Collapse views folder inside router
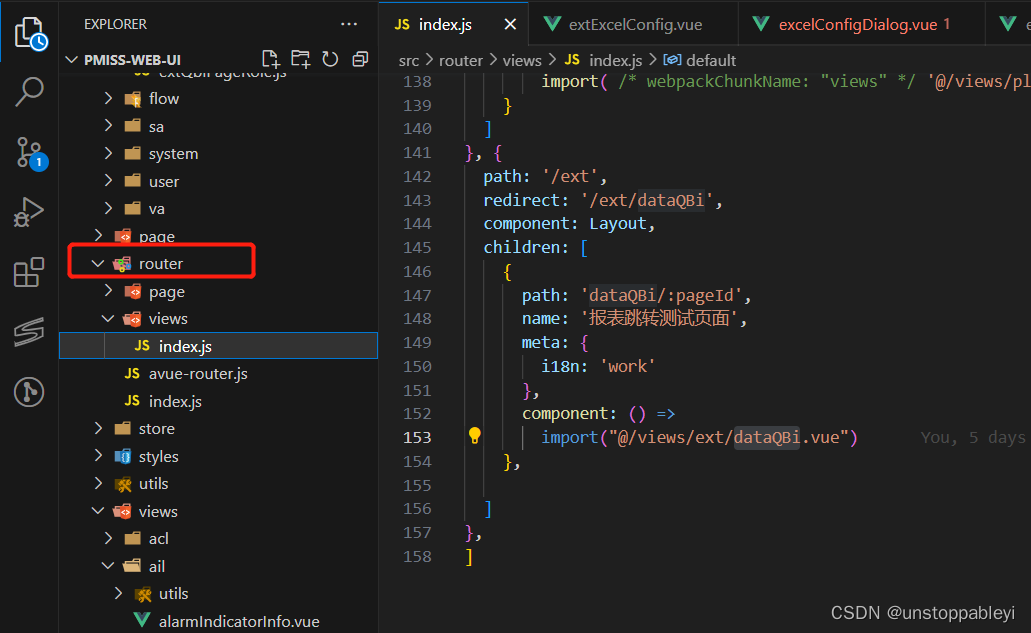 click(108, 319)
